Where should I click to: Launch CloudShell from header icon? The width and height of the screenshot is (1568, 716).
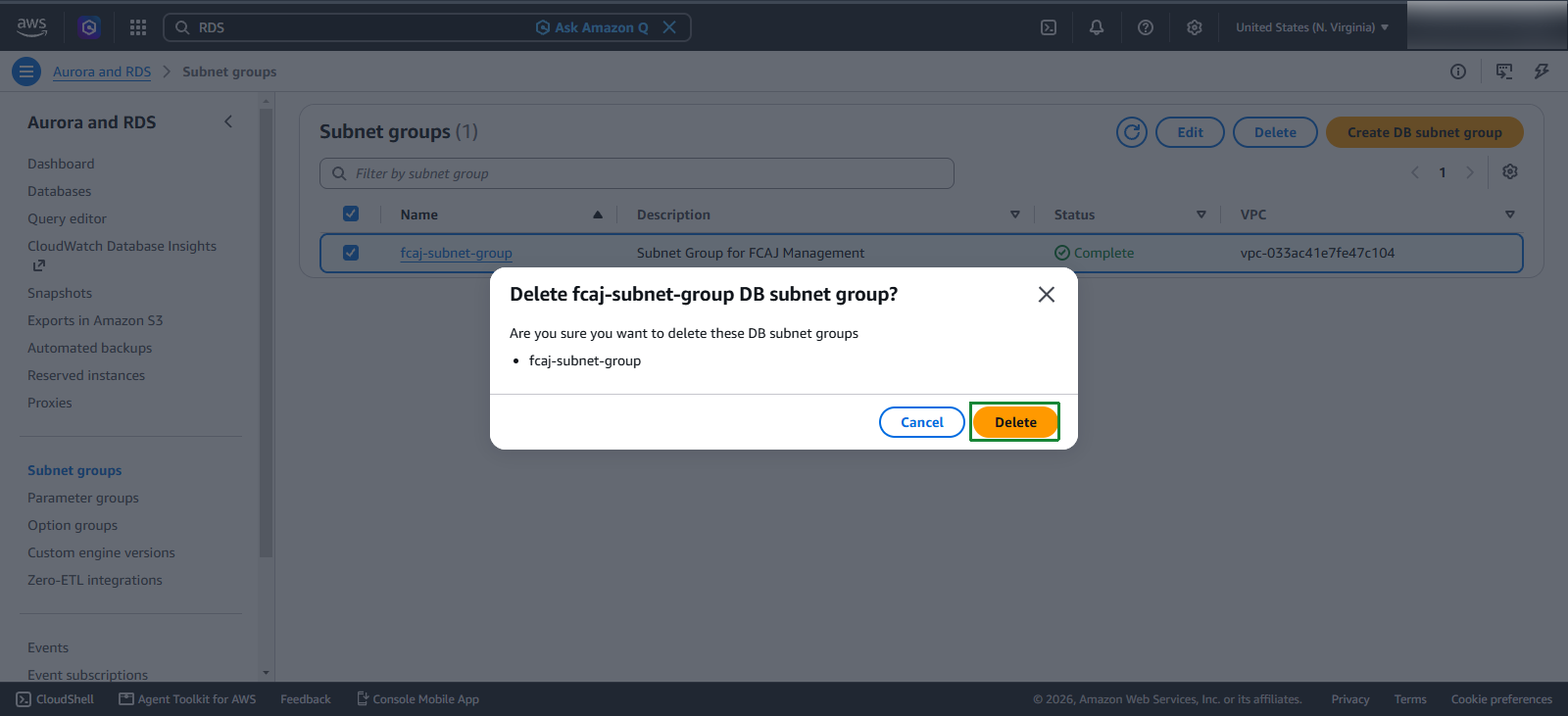[x=1049, y=27]
